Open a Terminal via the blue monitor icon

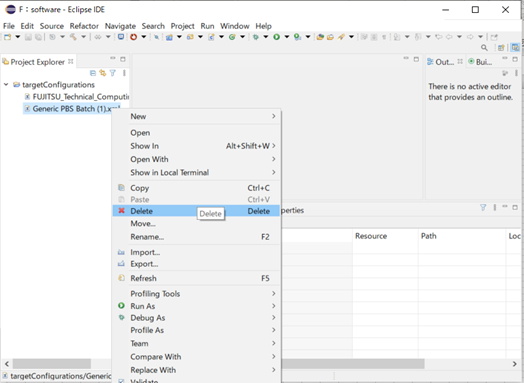121,37
